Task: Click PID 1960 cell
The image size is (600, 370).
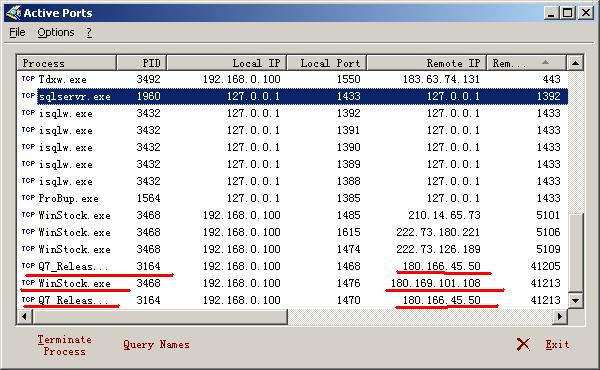Action: pyautogui.click(x=148, y=96)
